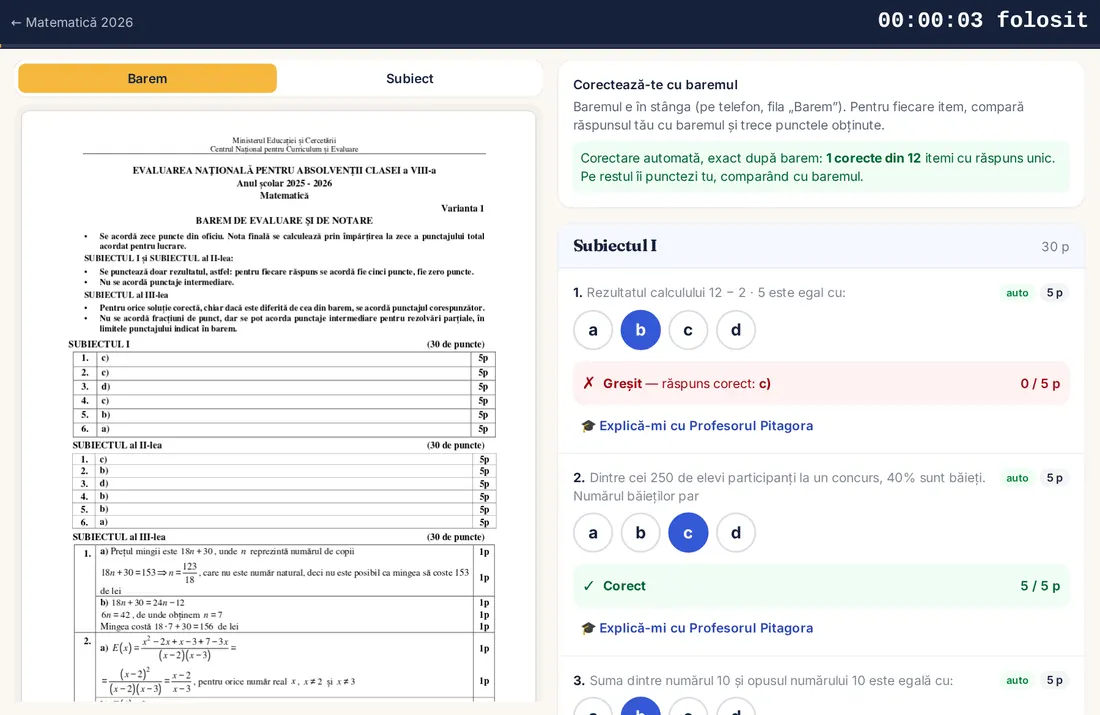1100x715 pixels.
Task: Click the red X wrong-answer icon
Action: click(x=589, y=383)
